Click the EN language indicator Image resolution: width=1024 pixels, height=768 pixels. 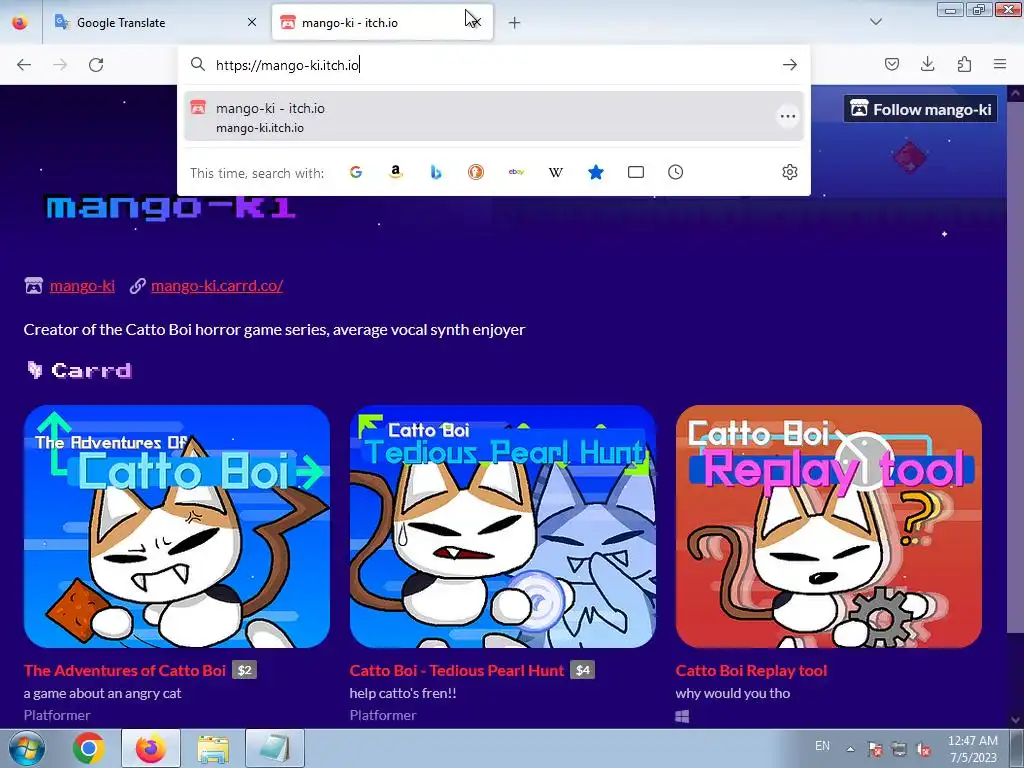(822, 746)
